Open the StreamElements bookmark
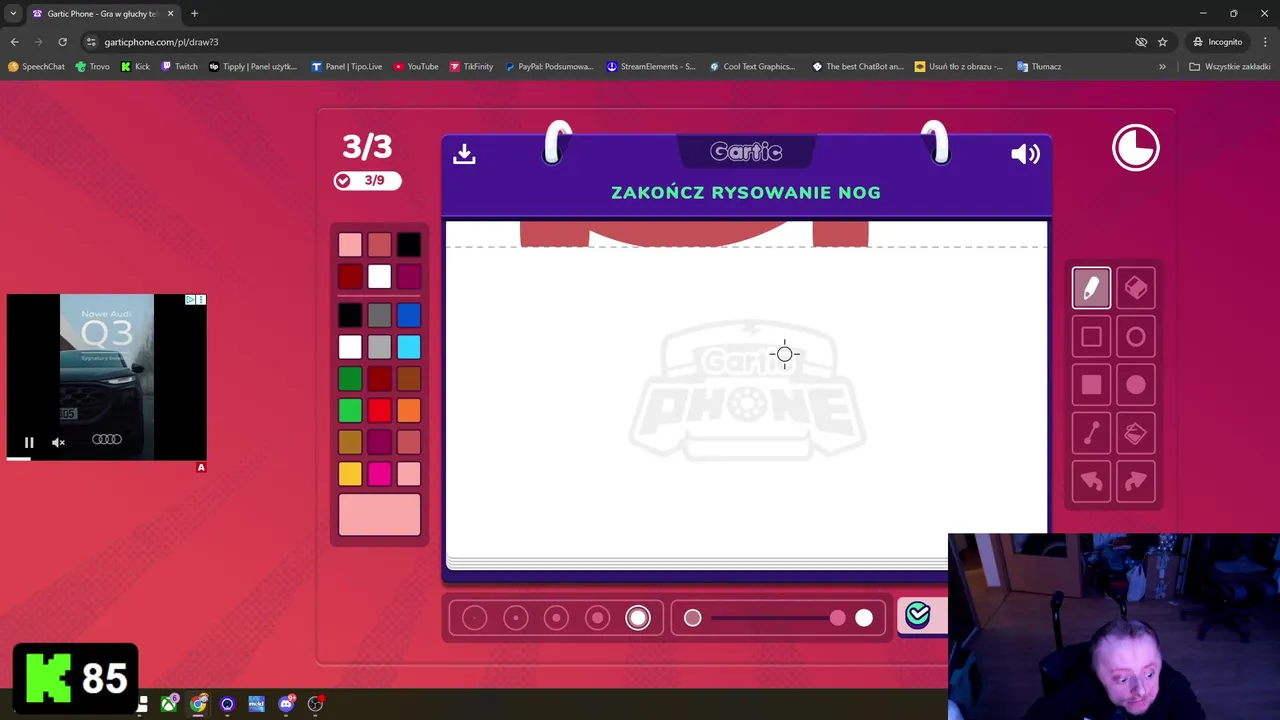This screenshot has height=720, width=1280. (x=651, y=66)
